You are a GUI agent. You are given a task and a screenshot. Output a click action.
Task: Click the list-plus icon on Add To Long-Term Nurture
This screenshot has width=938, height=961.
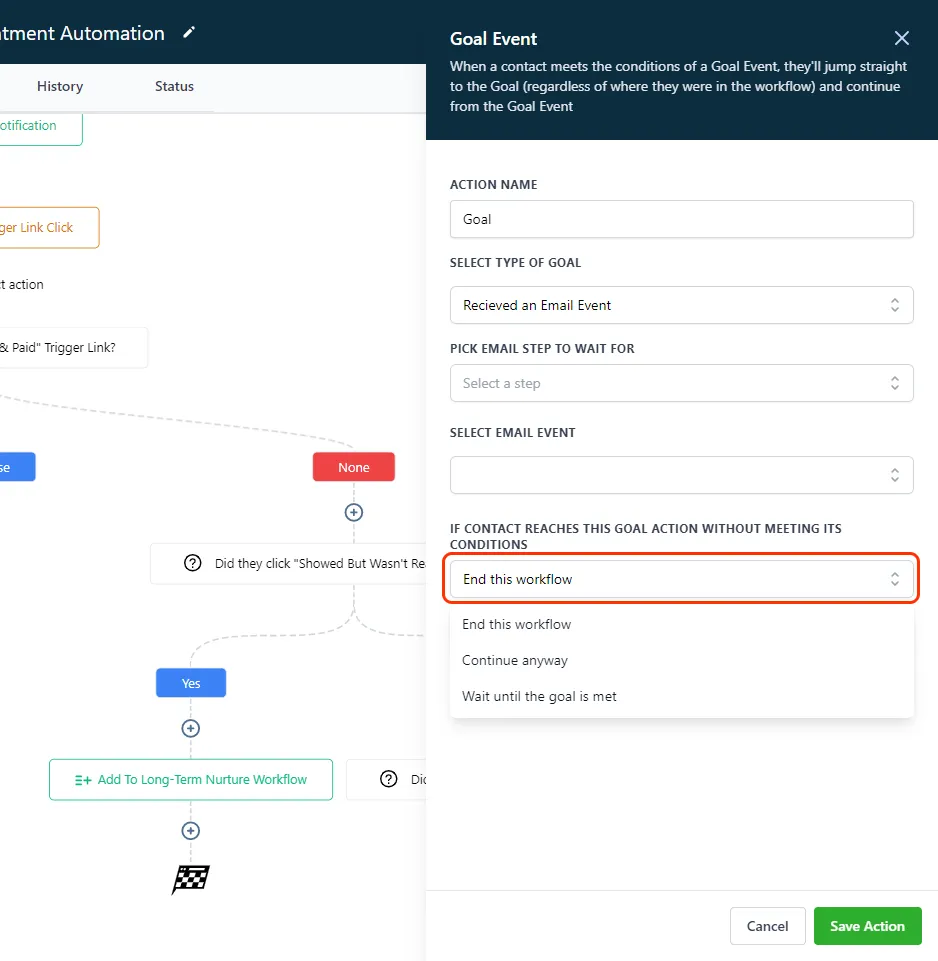(83, 780)
